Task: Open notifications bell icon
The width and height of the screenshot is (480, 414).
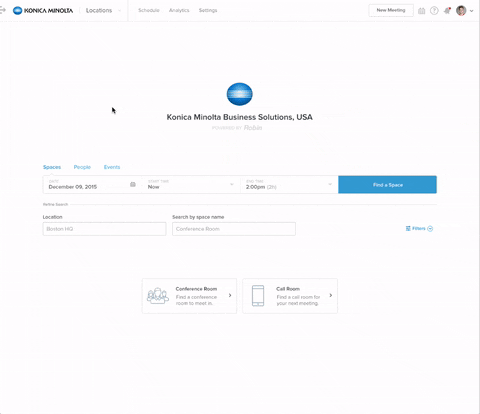Action: point(447,11)
